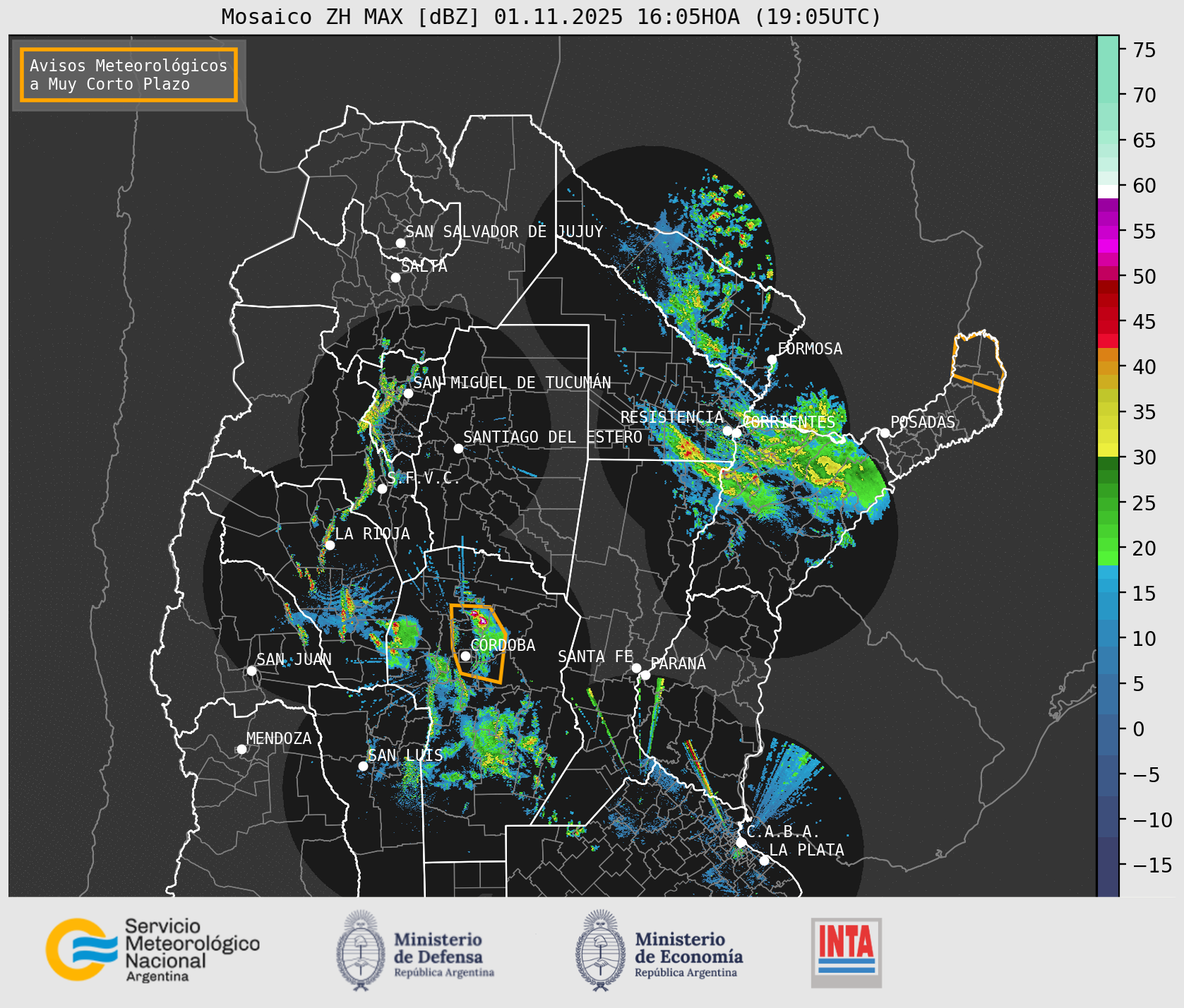This screenshot has height=1008, width=1184.
Task: Click the yellow 30 dBZ band on the color bar
Action: pyautogui.click(x=1108, y=450)
